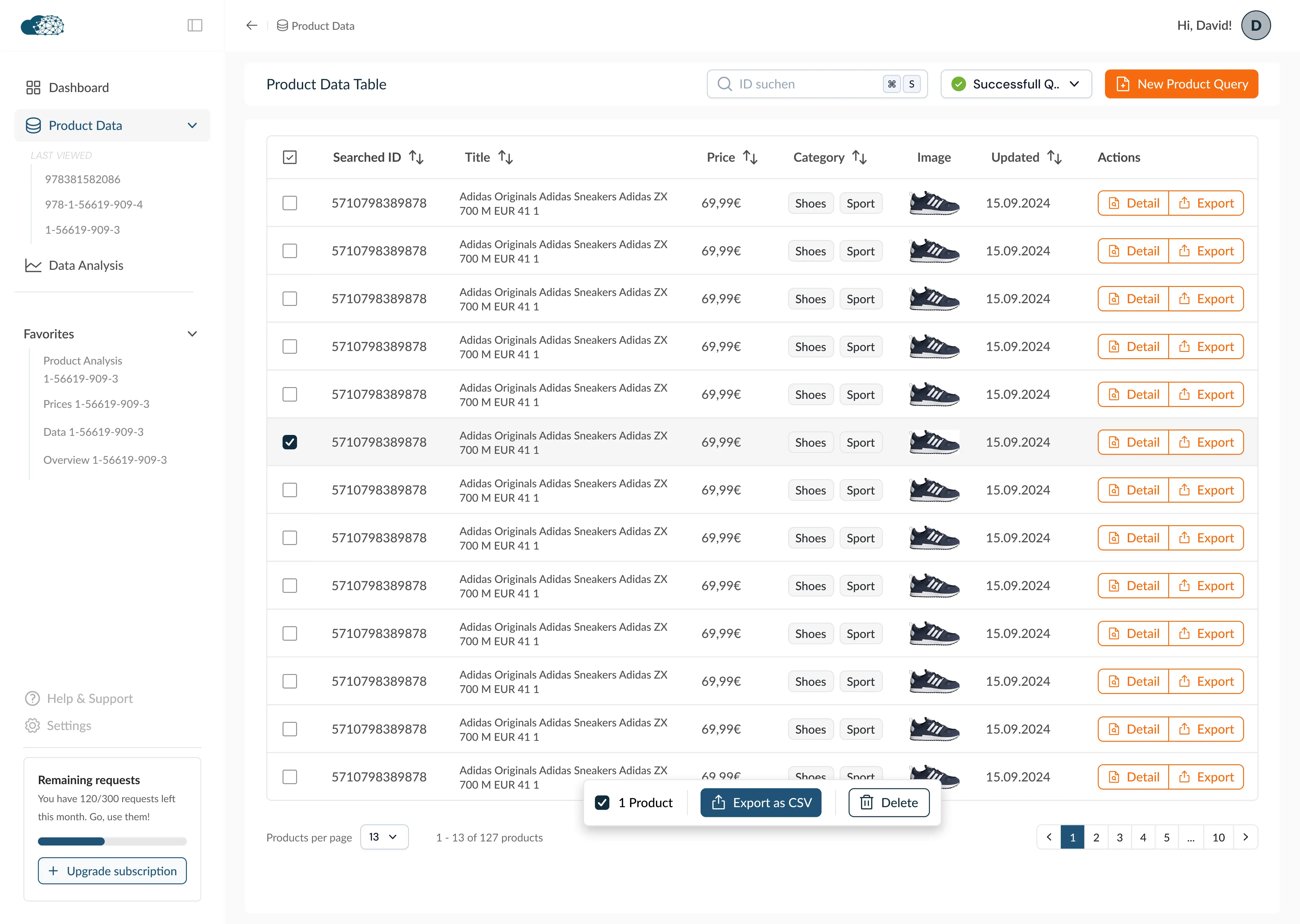Uncheck the selected product row checkbox
1300x924 pixels.
290,442
